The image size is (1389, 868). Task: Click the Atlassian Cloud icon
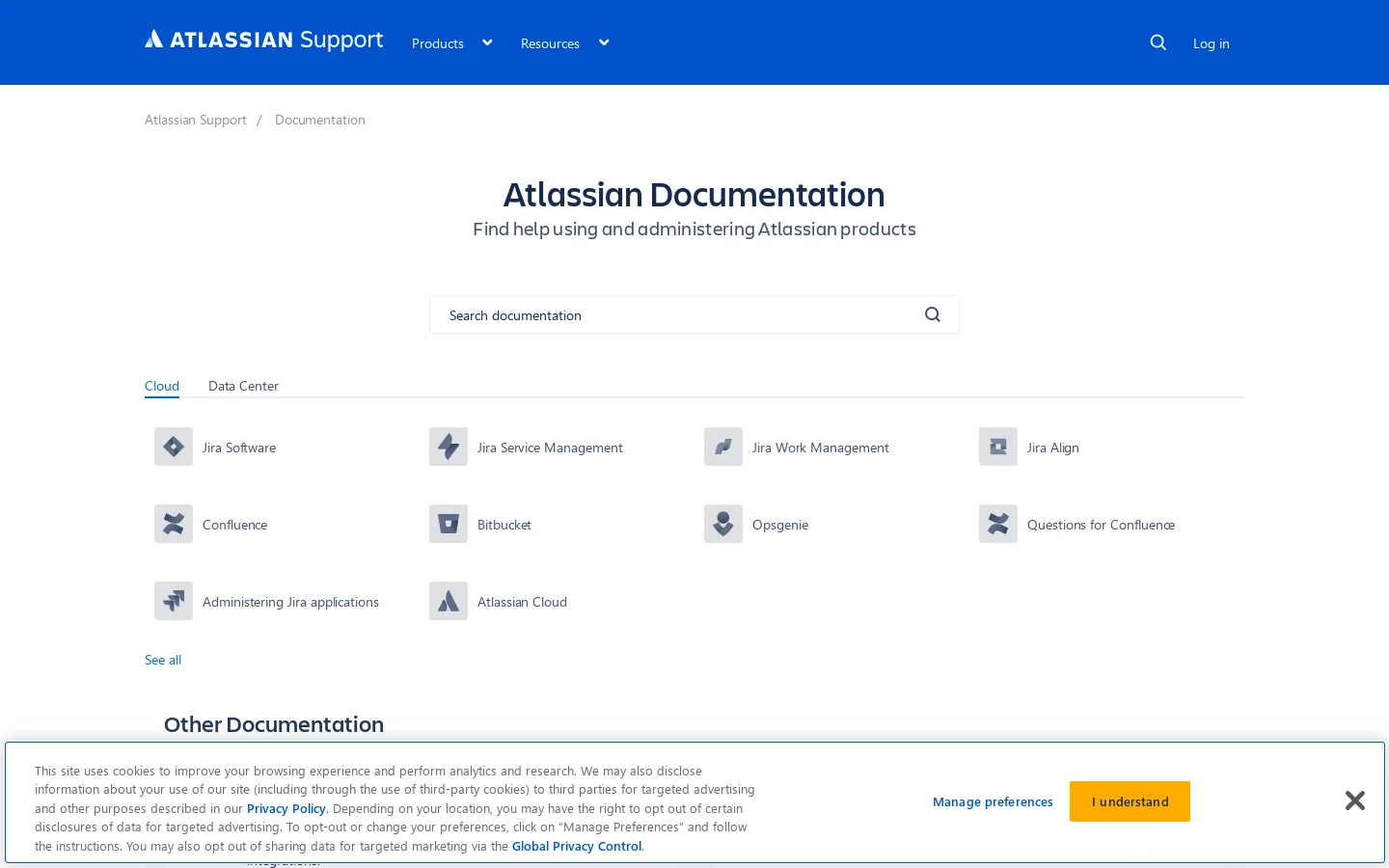point(449,601)
